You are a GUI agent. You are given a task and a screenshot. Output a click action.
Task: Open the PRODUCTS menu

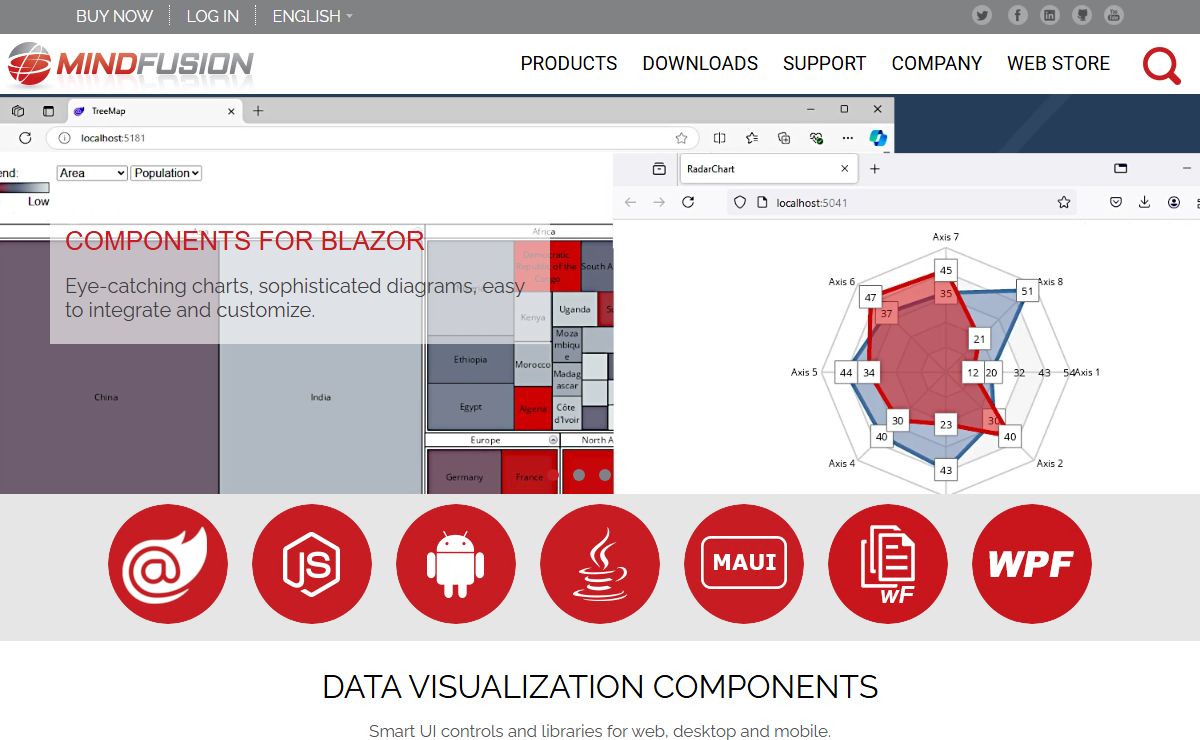point(569,63)
